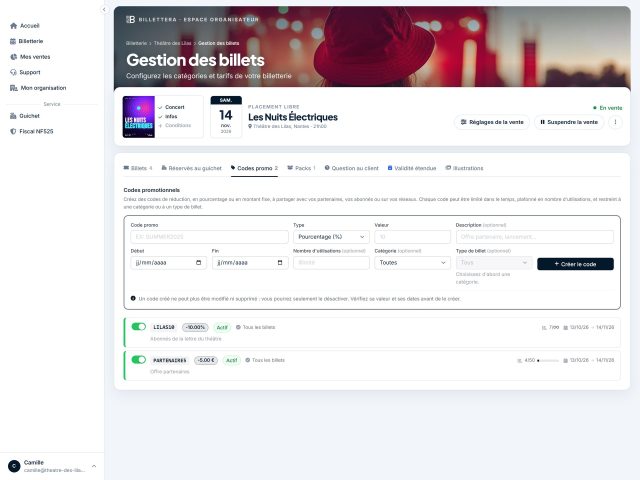Click the Billetterie calendar icon in sidebar
The image size is (640, 480).
click(13, 41)
